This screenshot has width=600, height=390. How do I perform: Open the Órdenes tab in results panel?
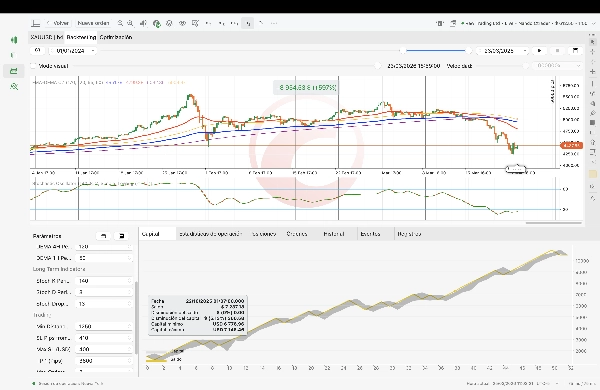(297, 234)
